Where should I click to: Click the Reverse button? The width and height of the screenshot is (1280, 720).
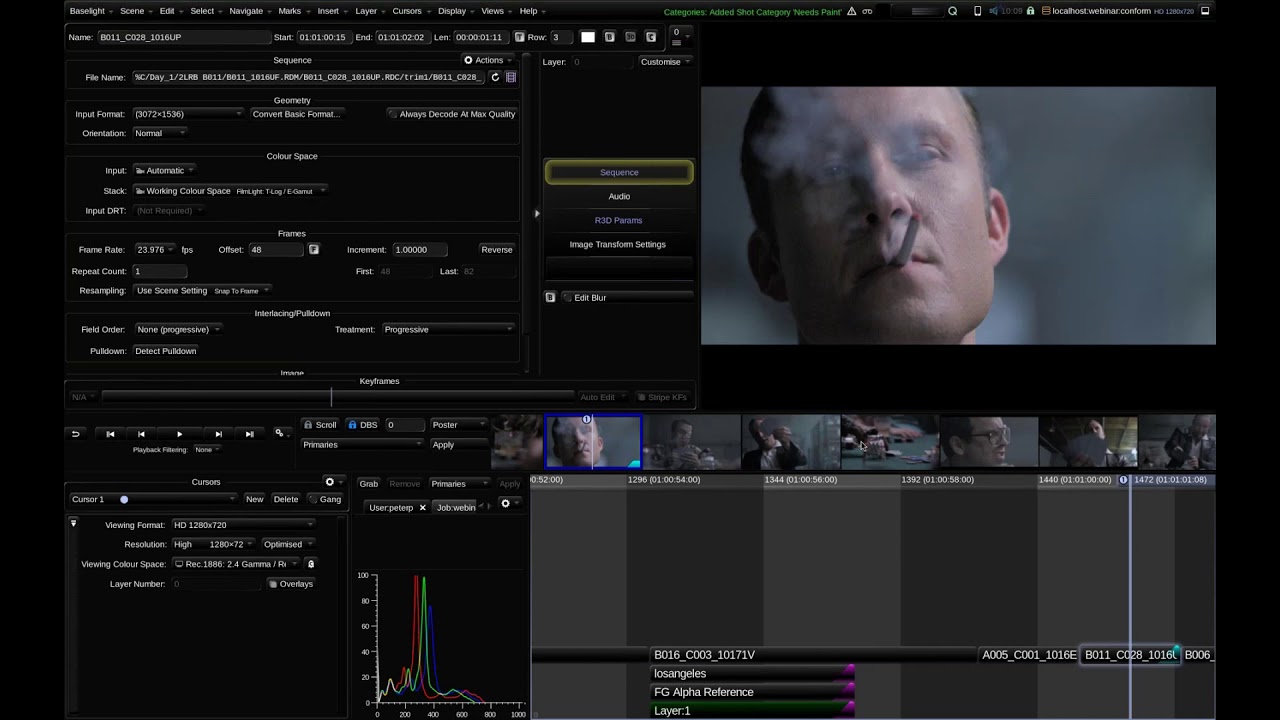coord(496,249)
